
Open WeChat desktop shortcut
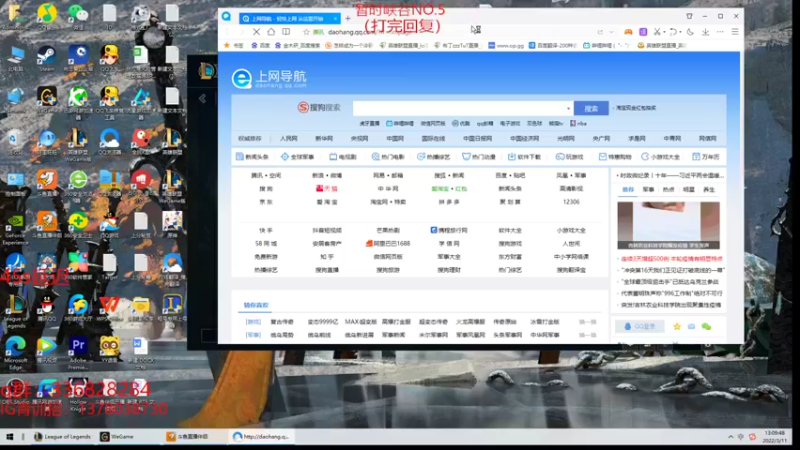click(x=78, y=15)
